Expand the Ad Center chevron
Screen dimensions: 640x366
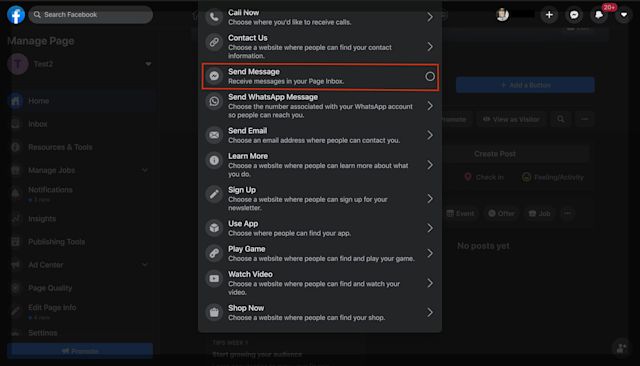(x=145, y=265)
